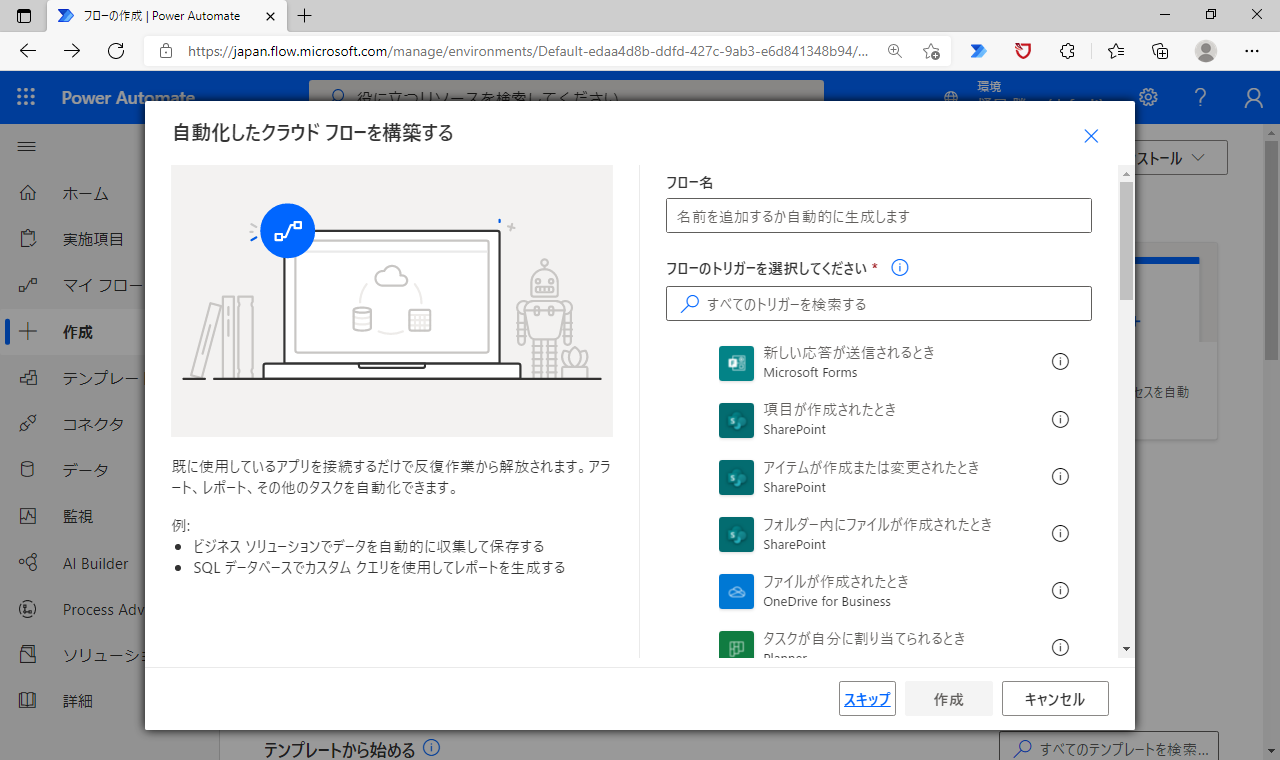1280x760 pixels.
Task: Click the Power Automate extension icon
Action: click(x=979, y=51)
